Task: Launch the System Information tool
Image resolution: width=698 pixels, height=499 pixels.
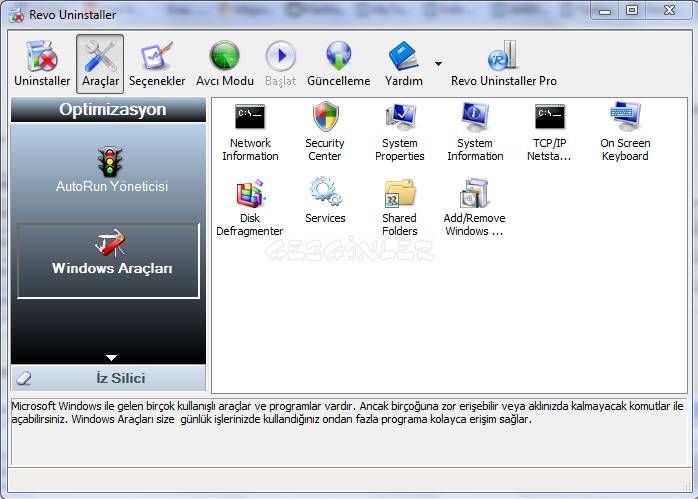Action: pos(475,132)
